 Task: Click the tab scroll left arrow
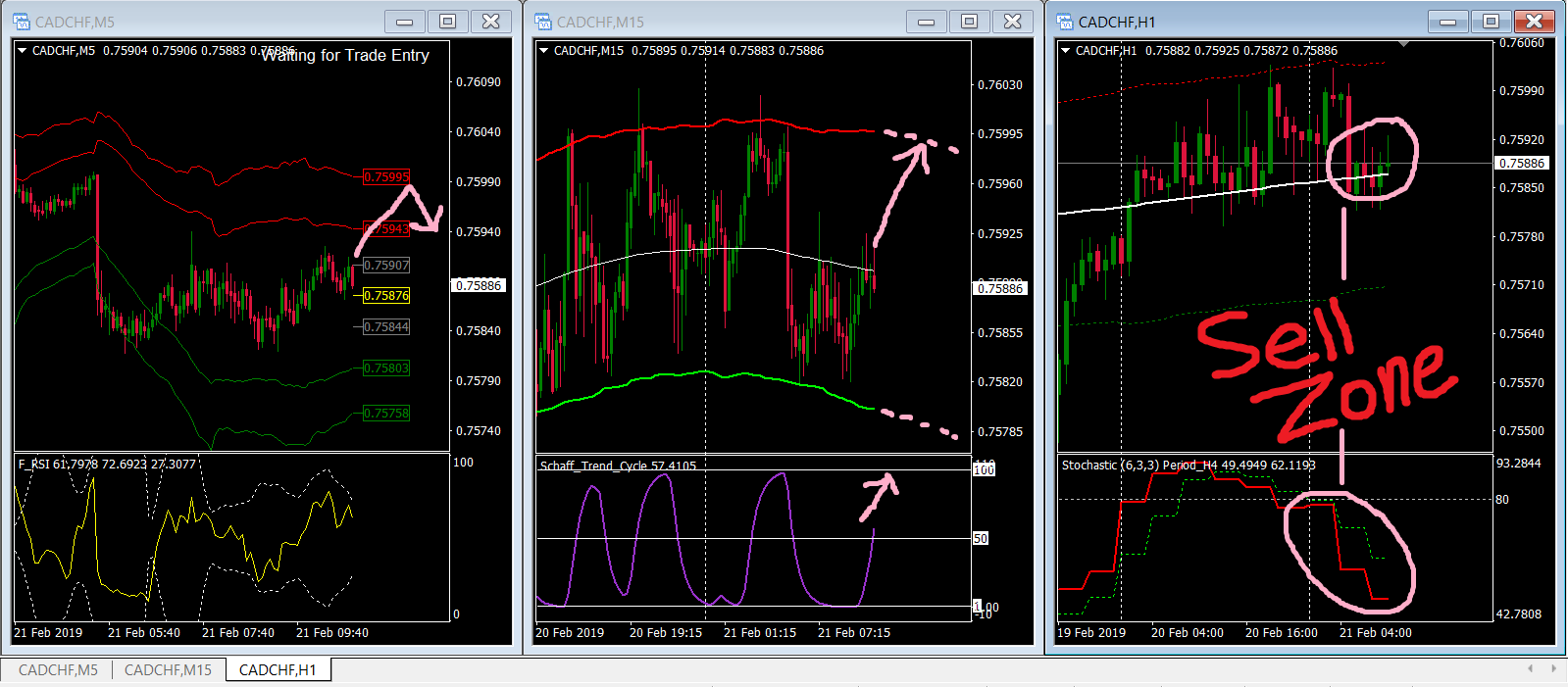[x=1531, y=668]
